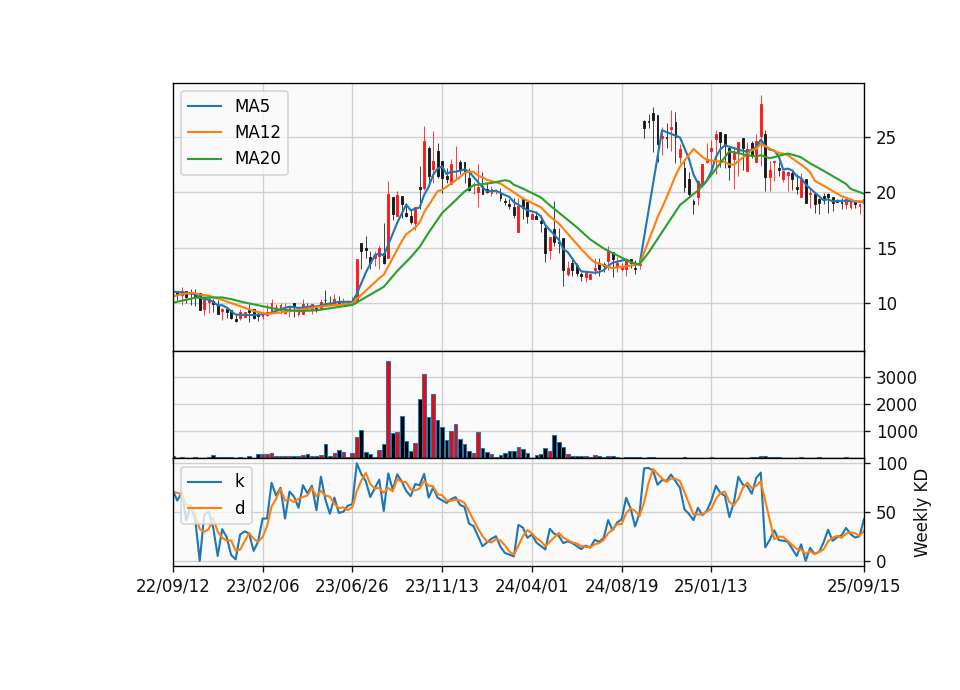Click the MA5 legend label

point(252,106)
